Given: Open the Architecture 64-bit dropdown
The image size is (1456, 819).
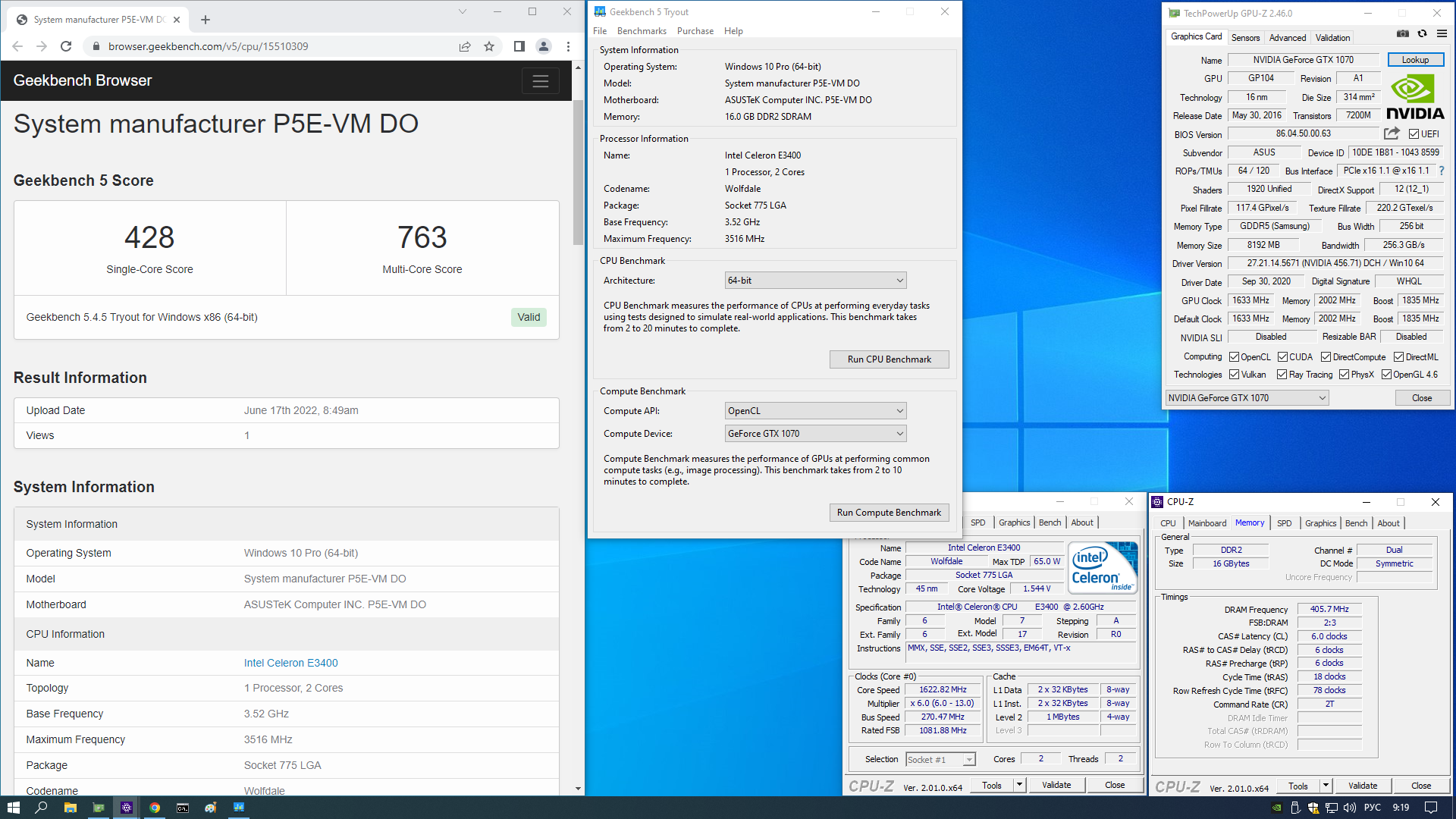Looking at the screenshot, I should [x=816, y=281].
